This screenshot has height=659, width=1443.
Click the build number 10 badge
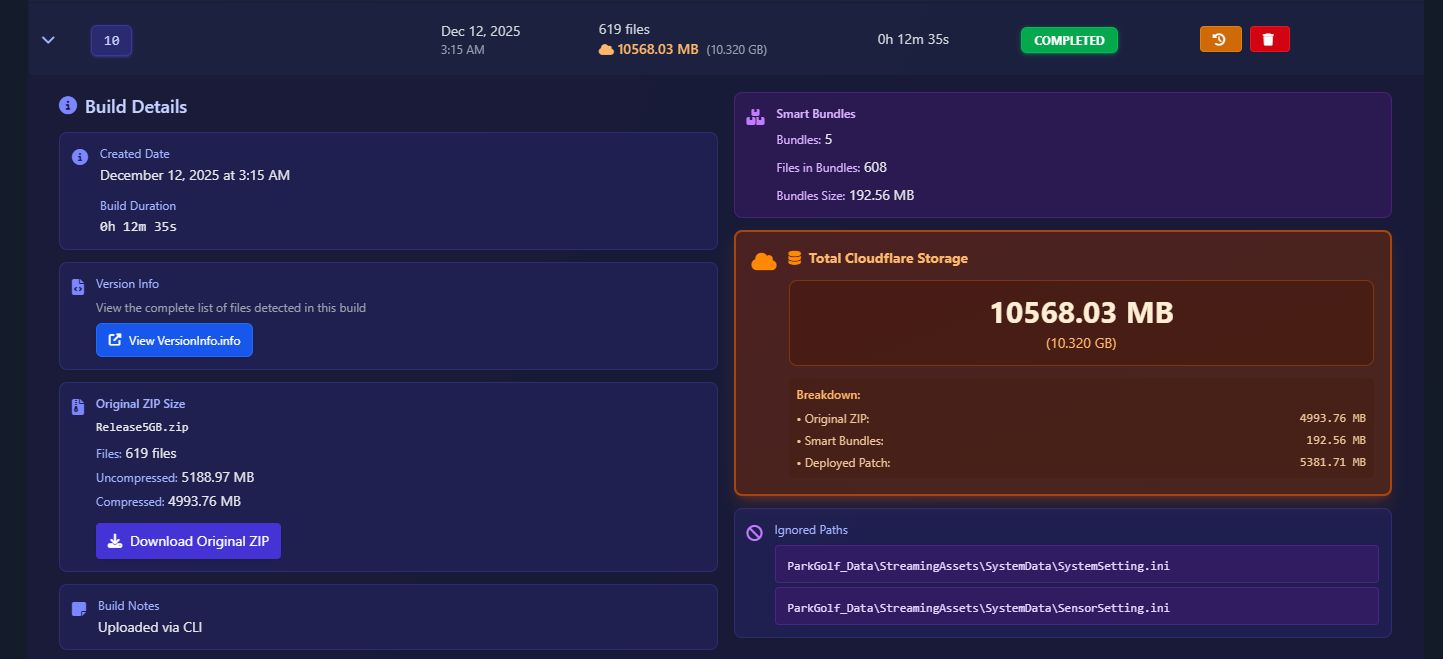pos(111,41)
